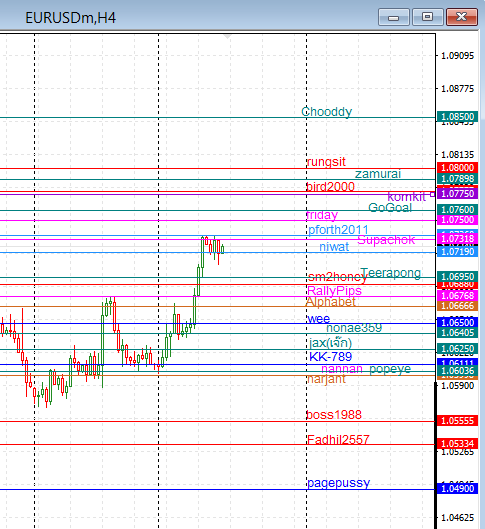
Task: Click the Fadhil2557 line label
Action: 338,439
